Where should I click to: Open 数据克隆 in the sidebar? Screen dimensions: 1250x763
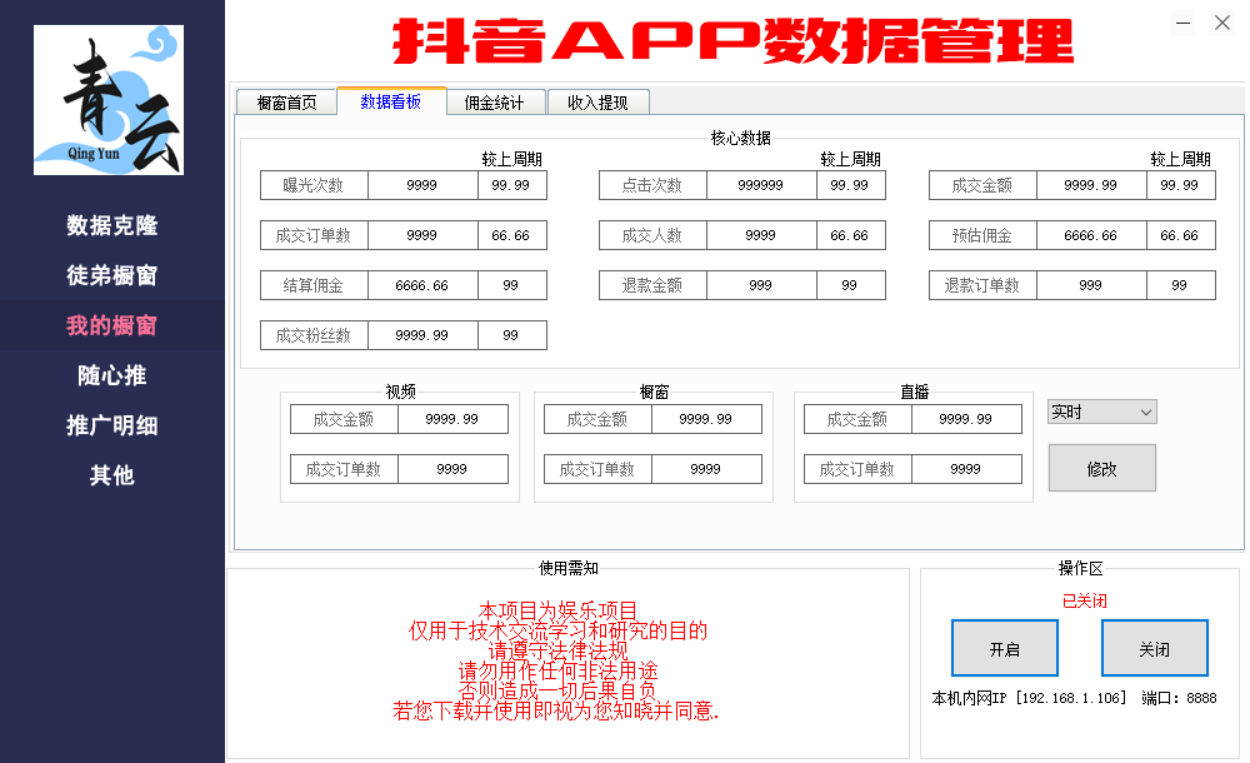click(x=112, y=225)
